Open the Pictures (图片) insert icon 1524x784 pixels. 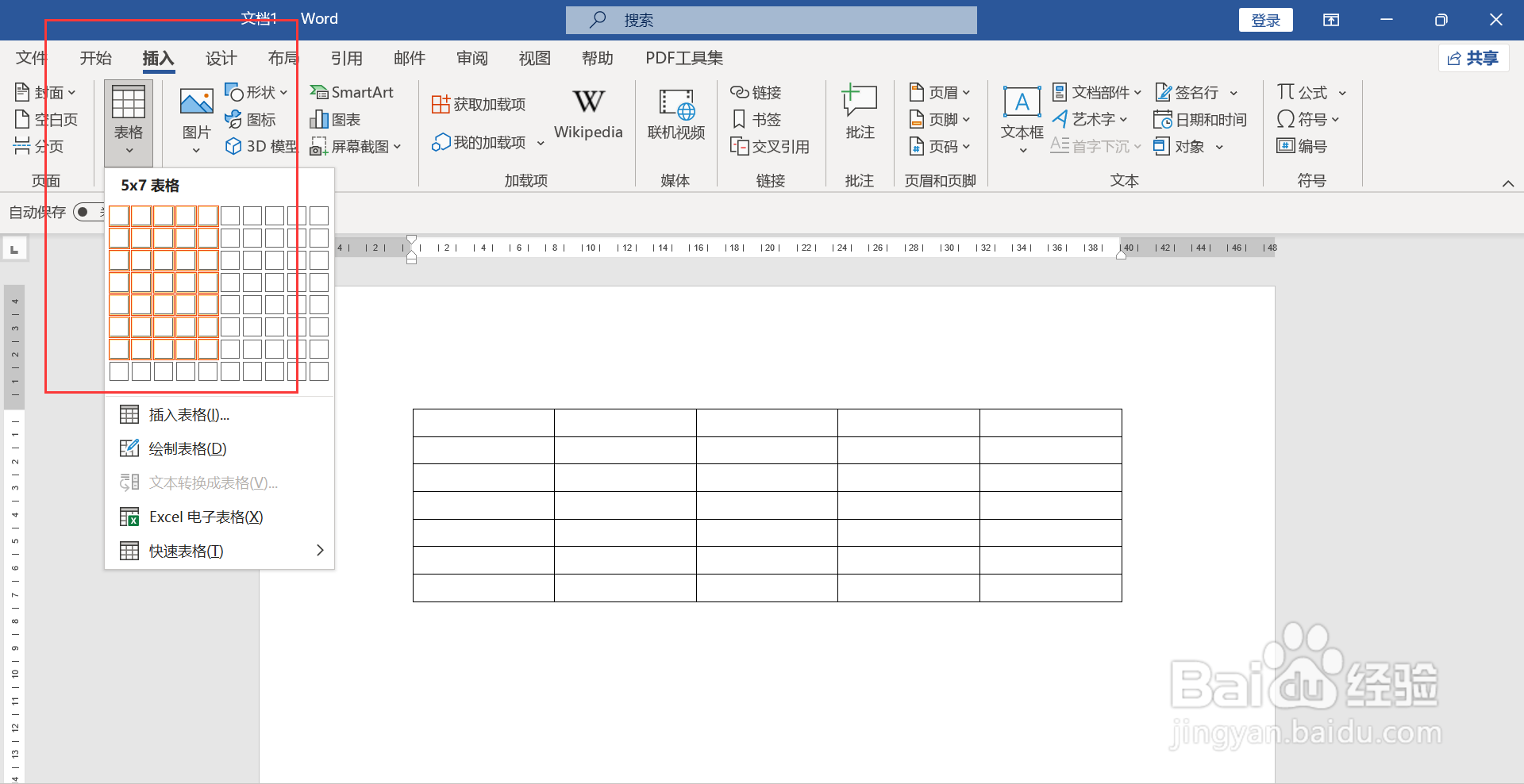(x=196, y=102)
